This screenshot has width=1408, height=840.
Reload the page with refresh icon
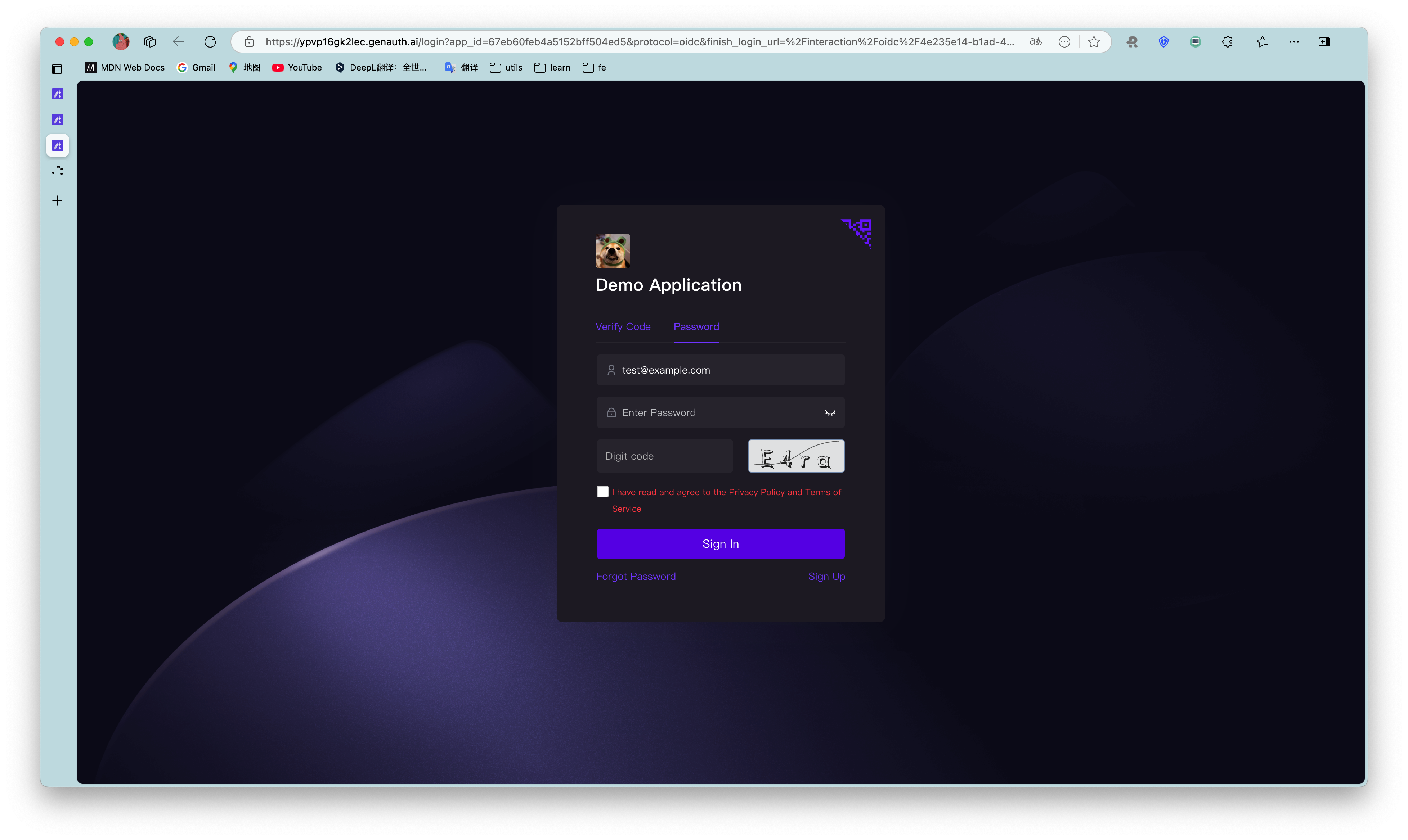(x=210, y=42)
